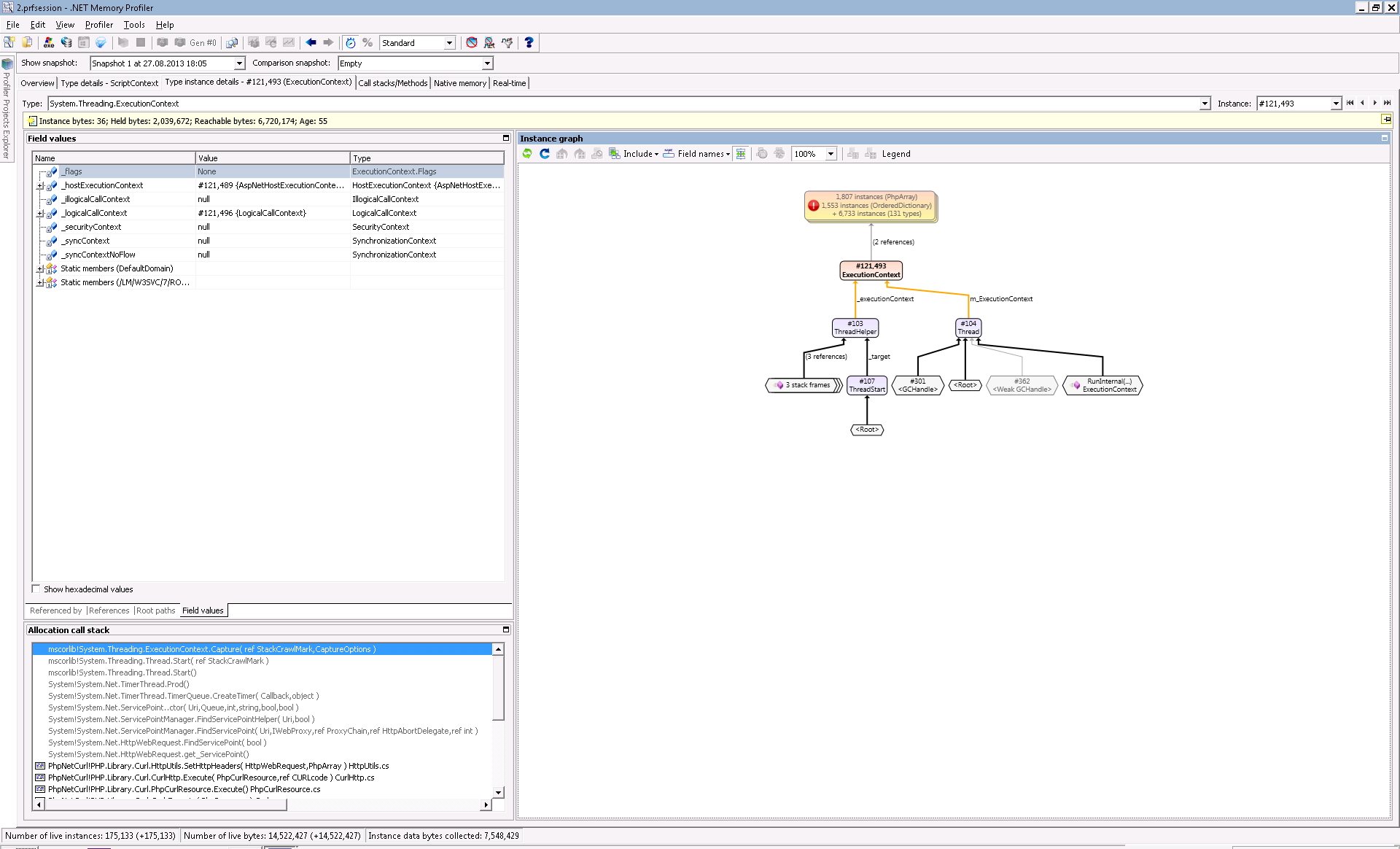This screenshot has width=1400, height=849.
Task: Select the #121,493 ExecutionContext graph node
Action: click(871, 271)
